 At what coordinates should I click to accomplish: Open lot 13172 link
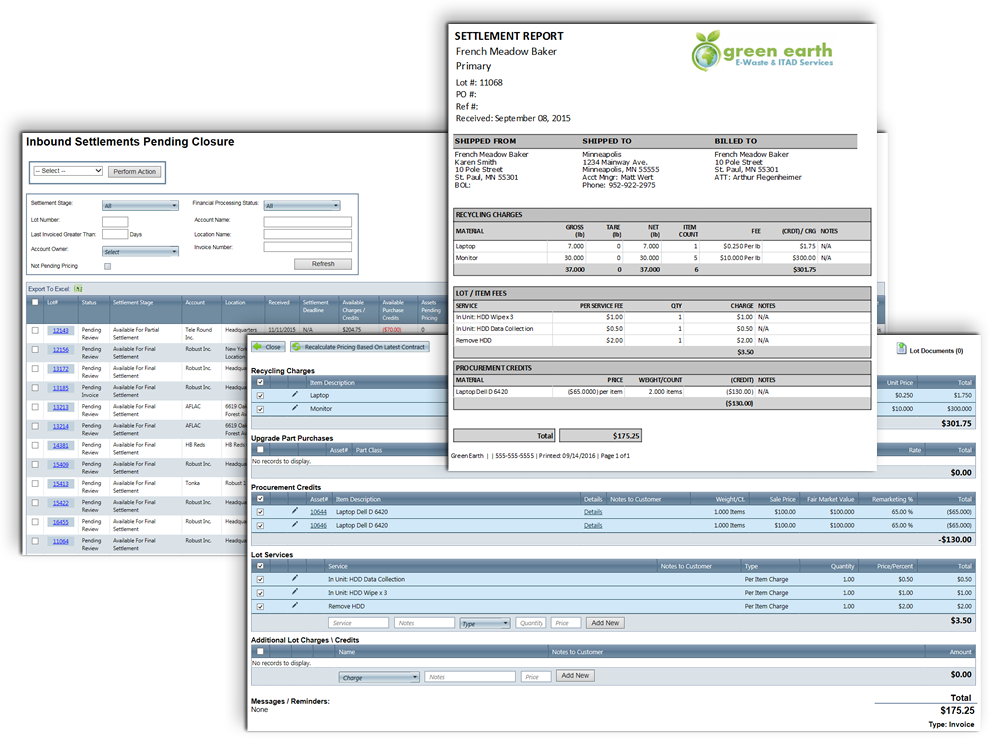click(61, 369)
